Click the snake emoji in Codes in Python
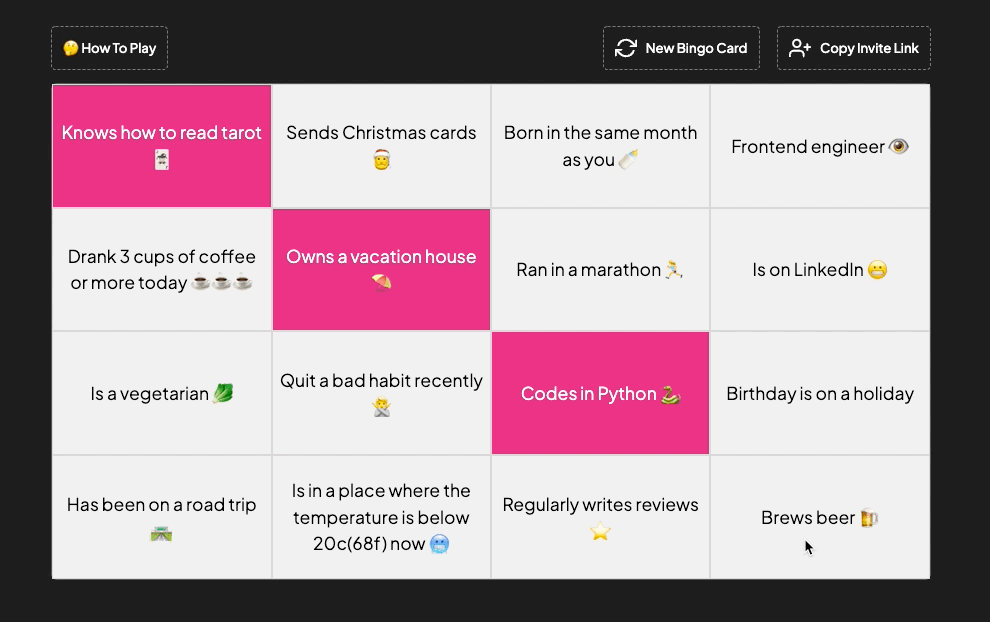 click(670, 394)
